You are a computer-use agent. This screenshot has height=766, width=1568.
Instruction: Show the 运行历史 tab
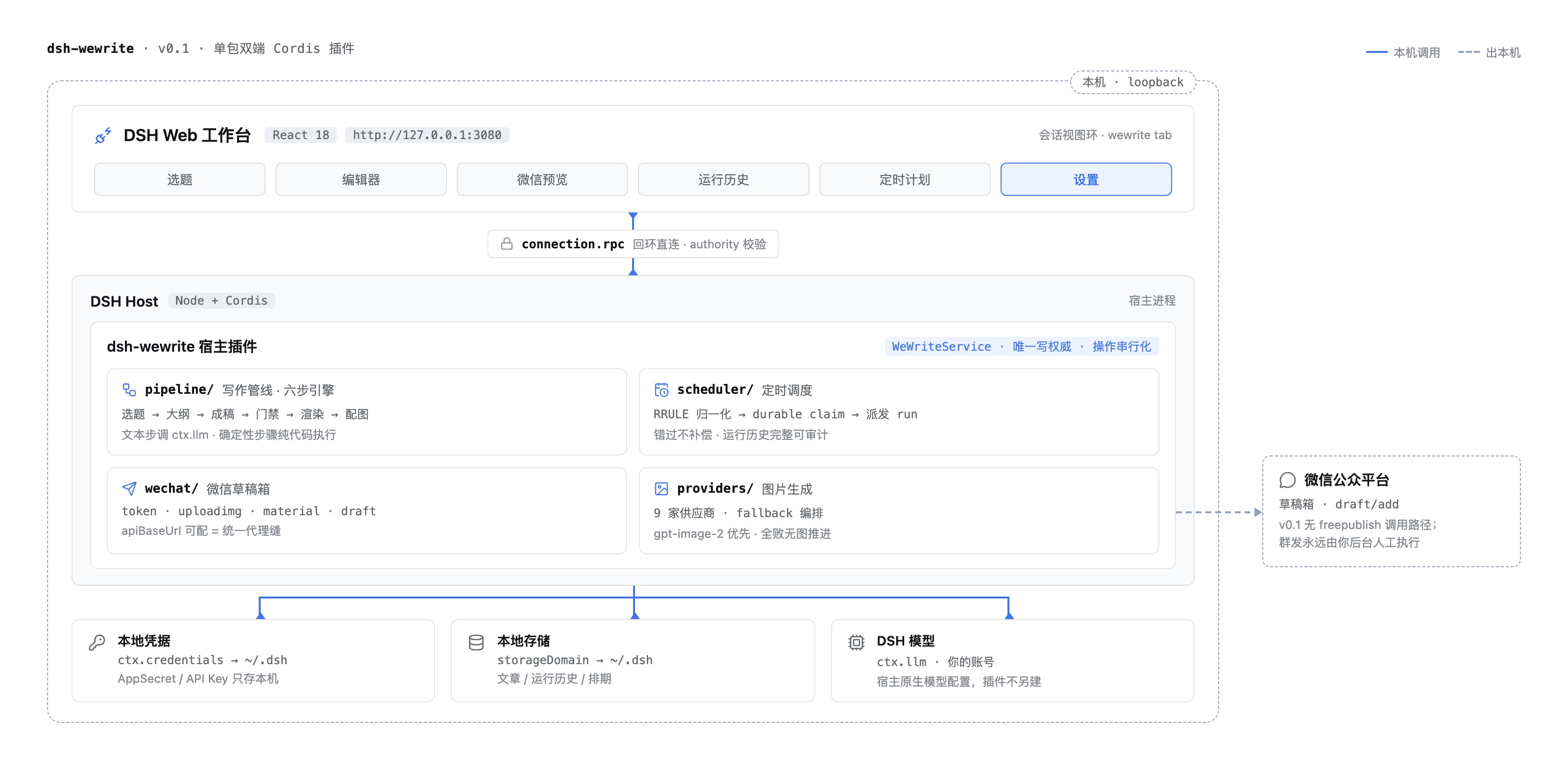point(723,179)
